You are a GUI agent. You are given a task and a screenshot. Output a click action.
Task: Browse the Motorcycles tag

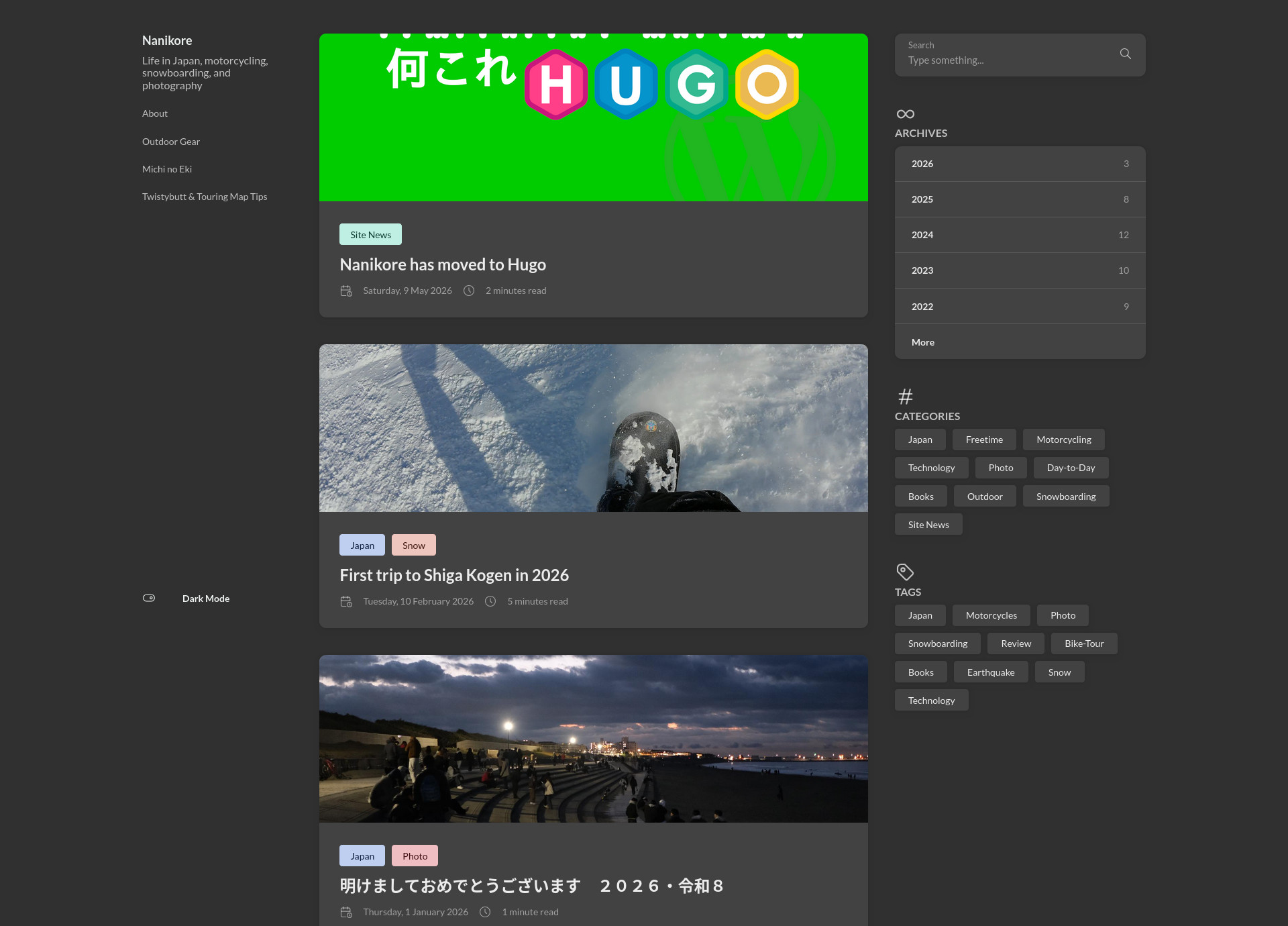(991, 615)
